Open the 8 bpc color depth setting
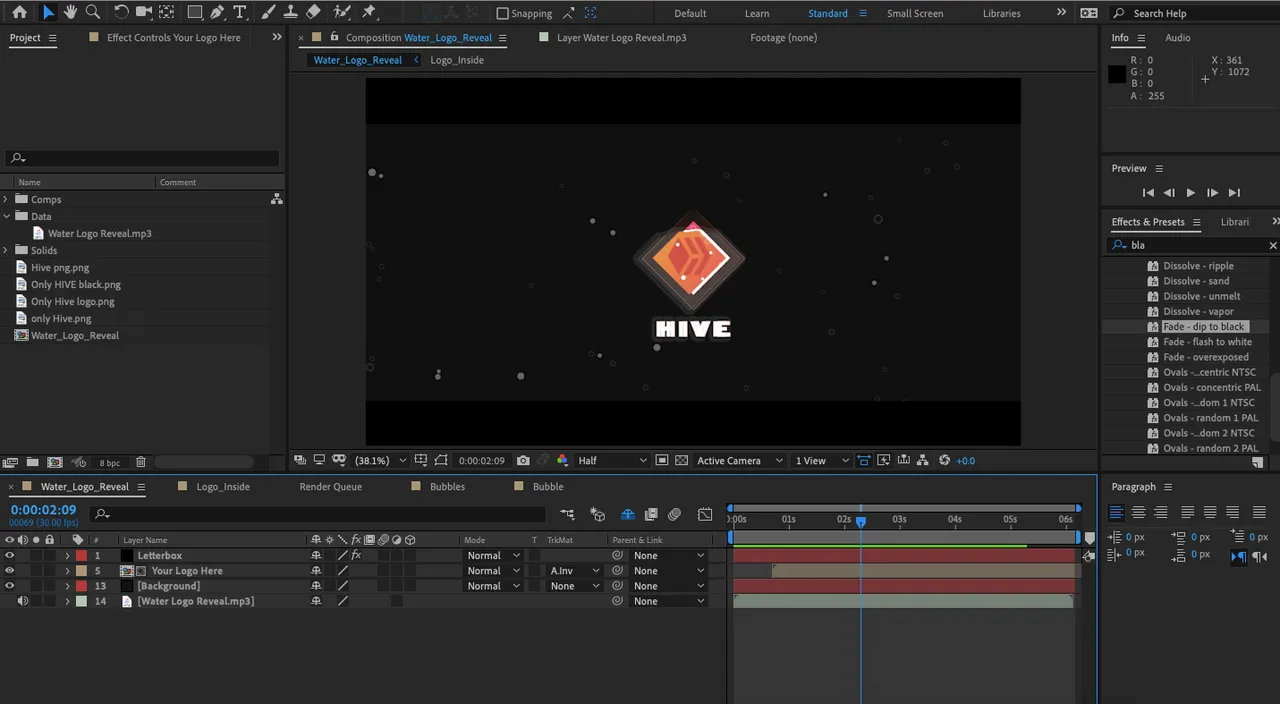Image resolution: width=1280 pixels, height=704 pixels. (x=109, y=463)
